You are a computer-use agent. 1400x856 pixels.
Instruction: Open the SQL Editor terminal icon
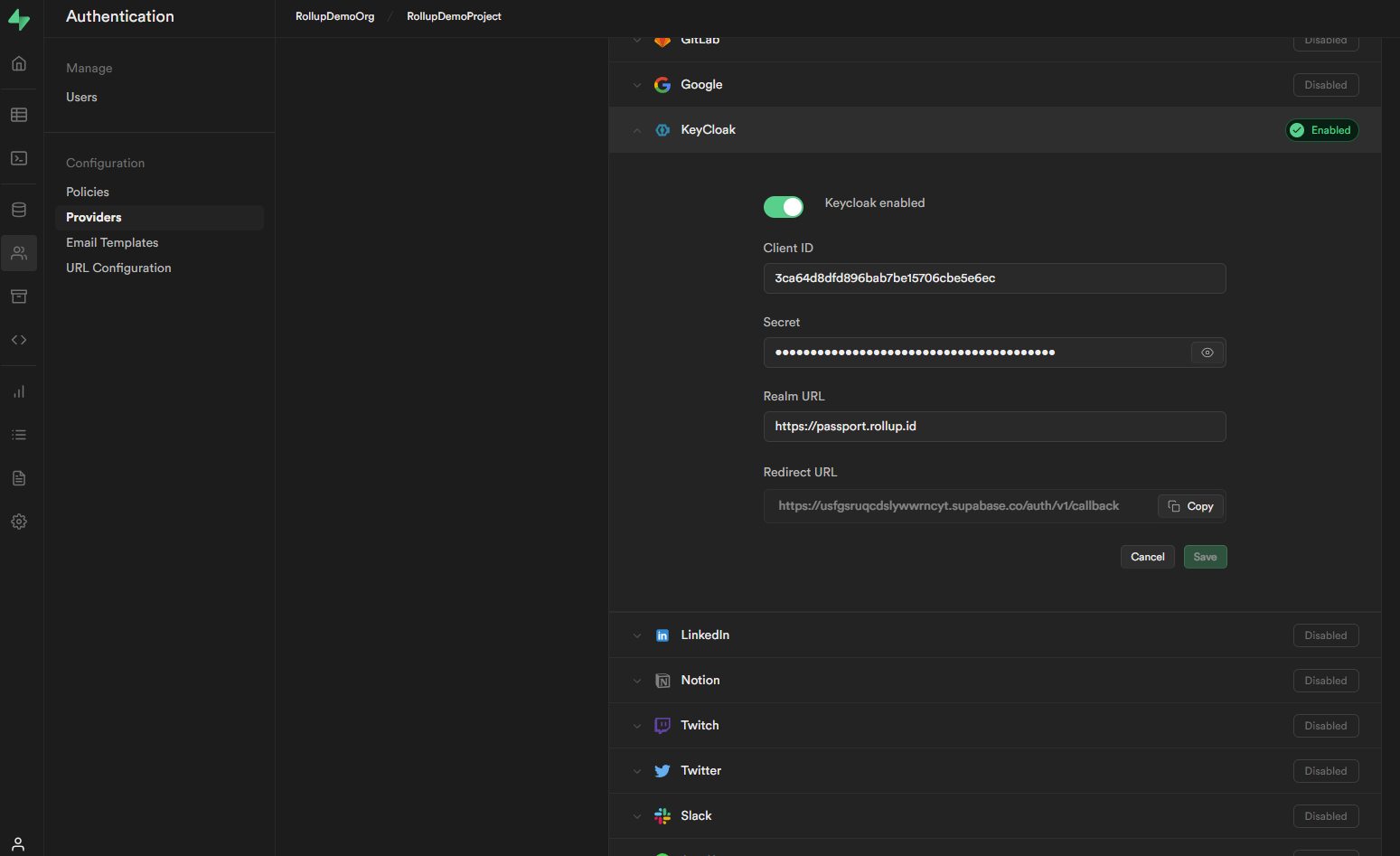19,158
